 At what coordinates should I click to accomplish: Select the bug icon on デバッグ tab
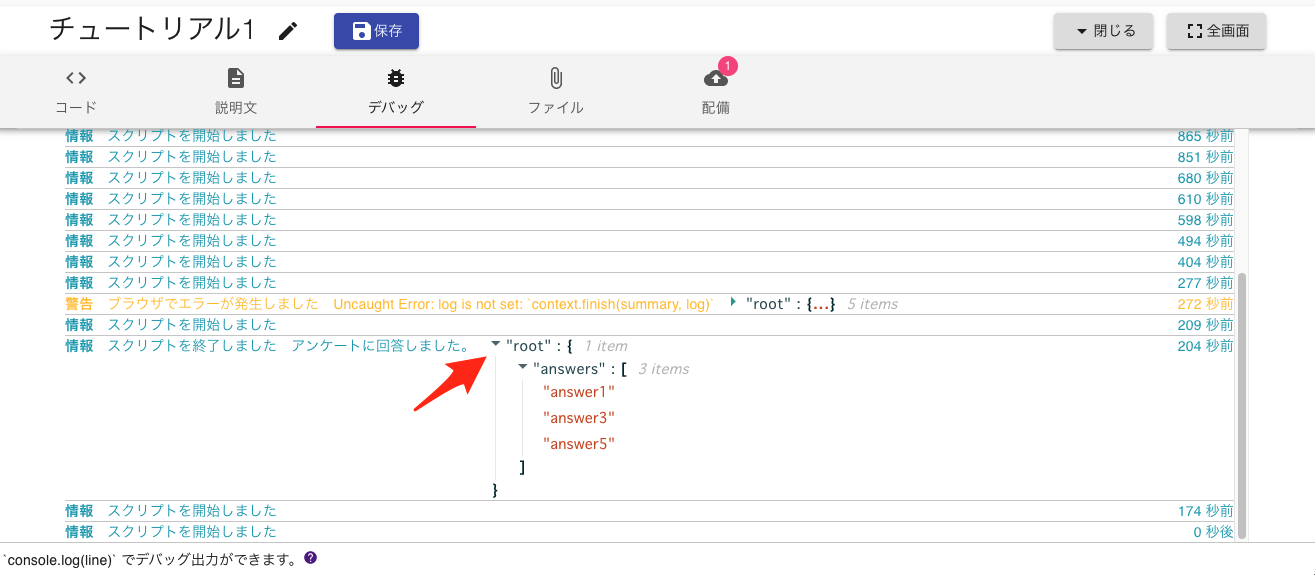click(396, 78)
